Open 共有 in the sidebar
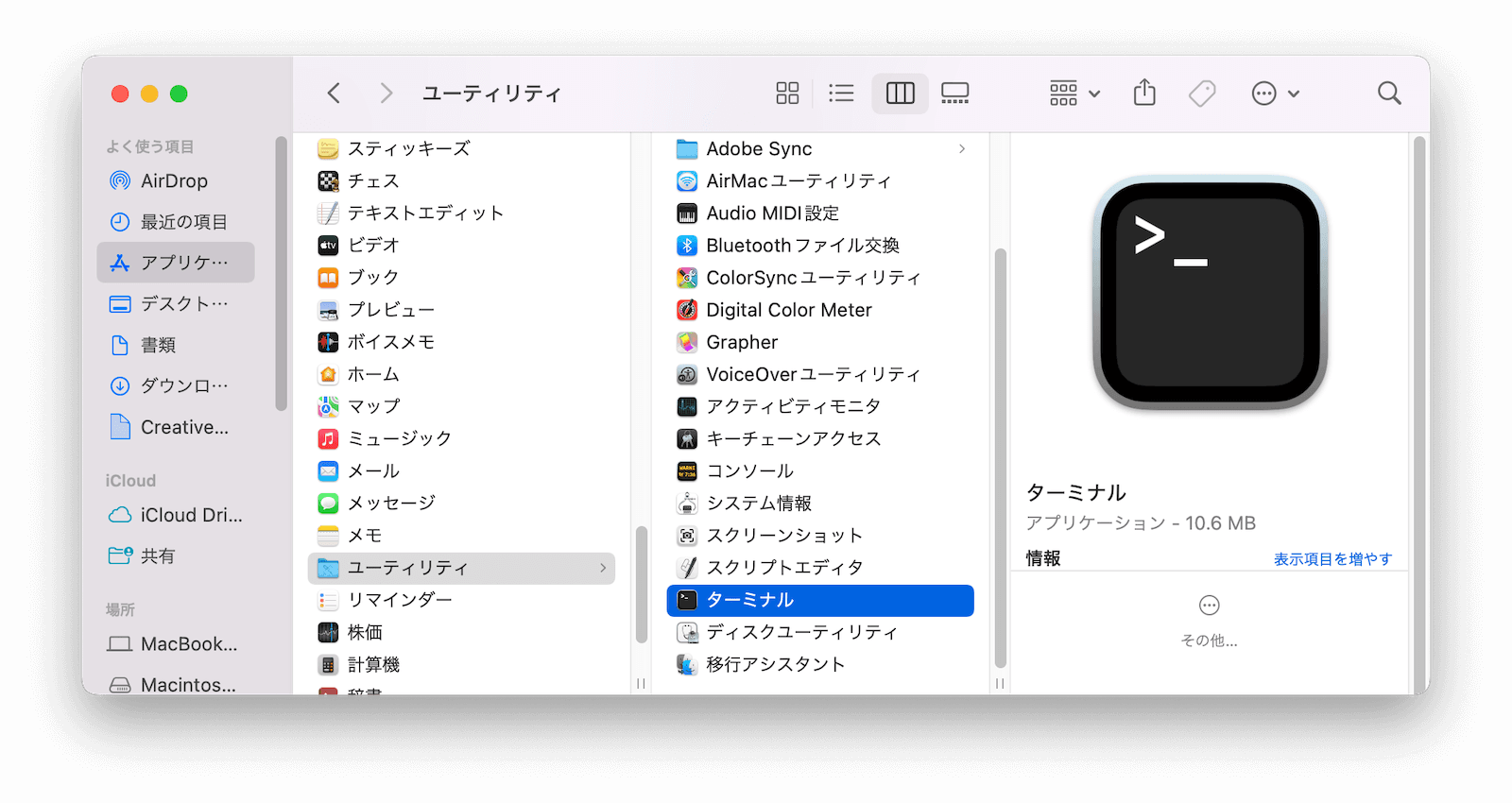Screen dimensions: 1512x803 click(176, 555)
